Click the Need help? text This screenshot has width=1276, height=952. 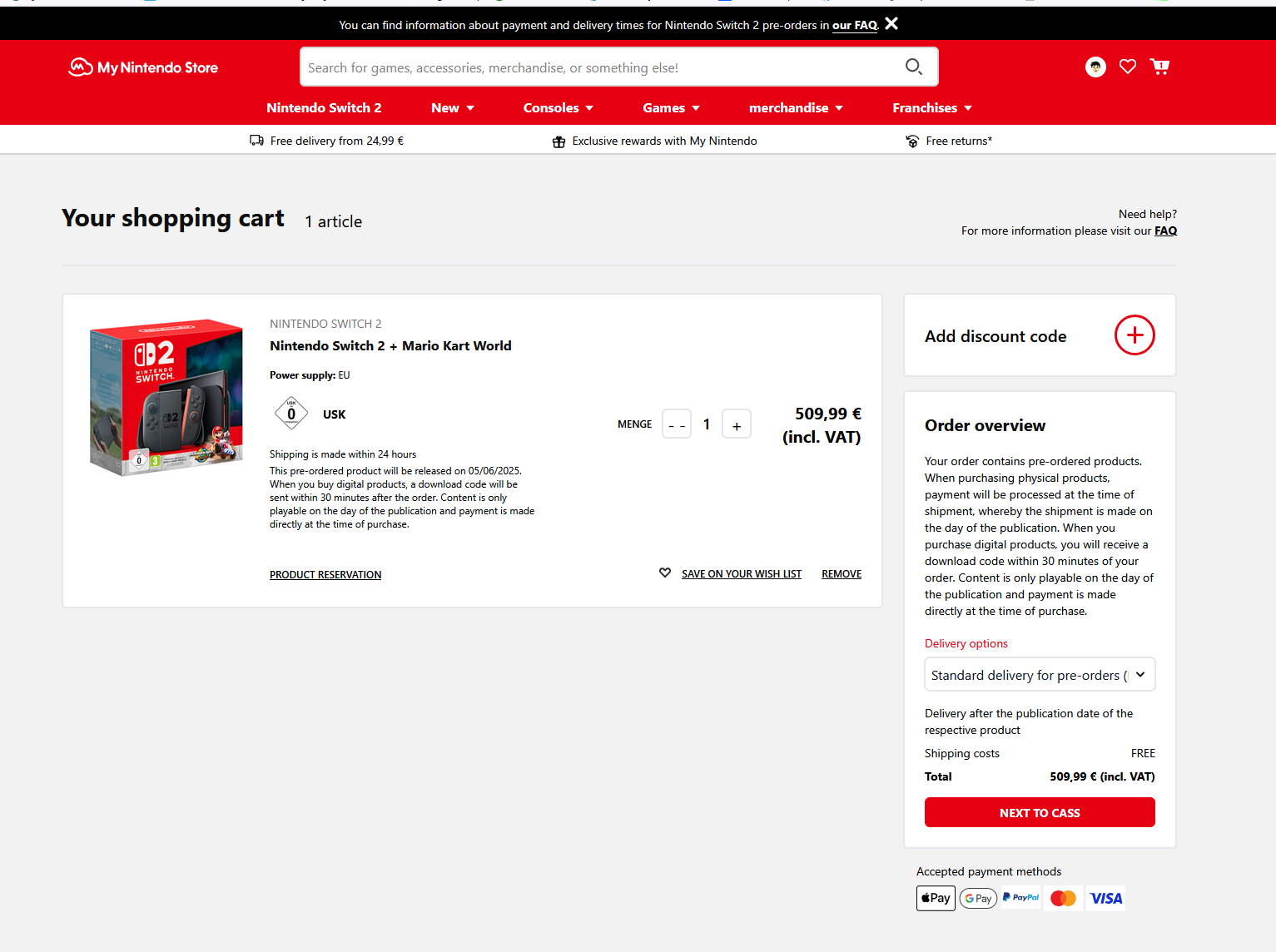click(1148, 214)
